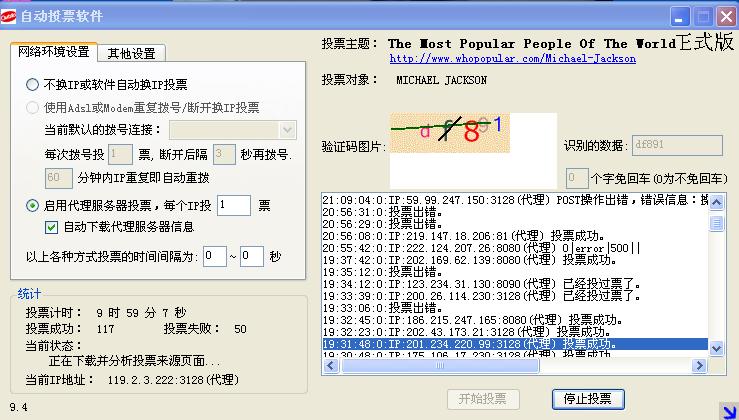739x420 pixels.
Task: Select log row 19:37:42 IP 202.169.62.139
Action: pyautogui.click(x=515, y=260)
